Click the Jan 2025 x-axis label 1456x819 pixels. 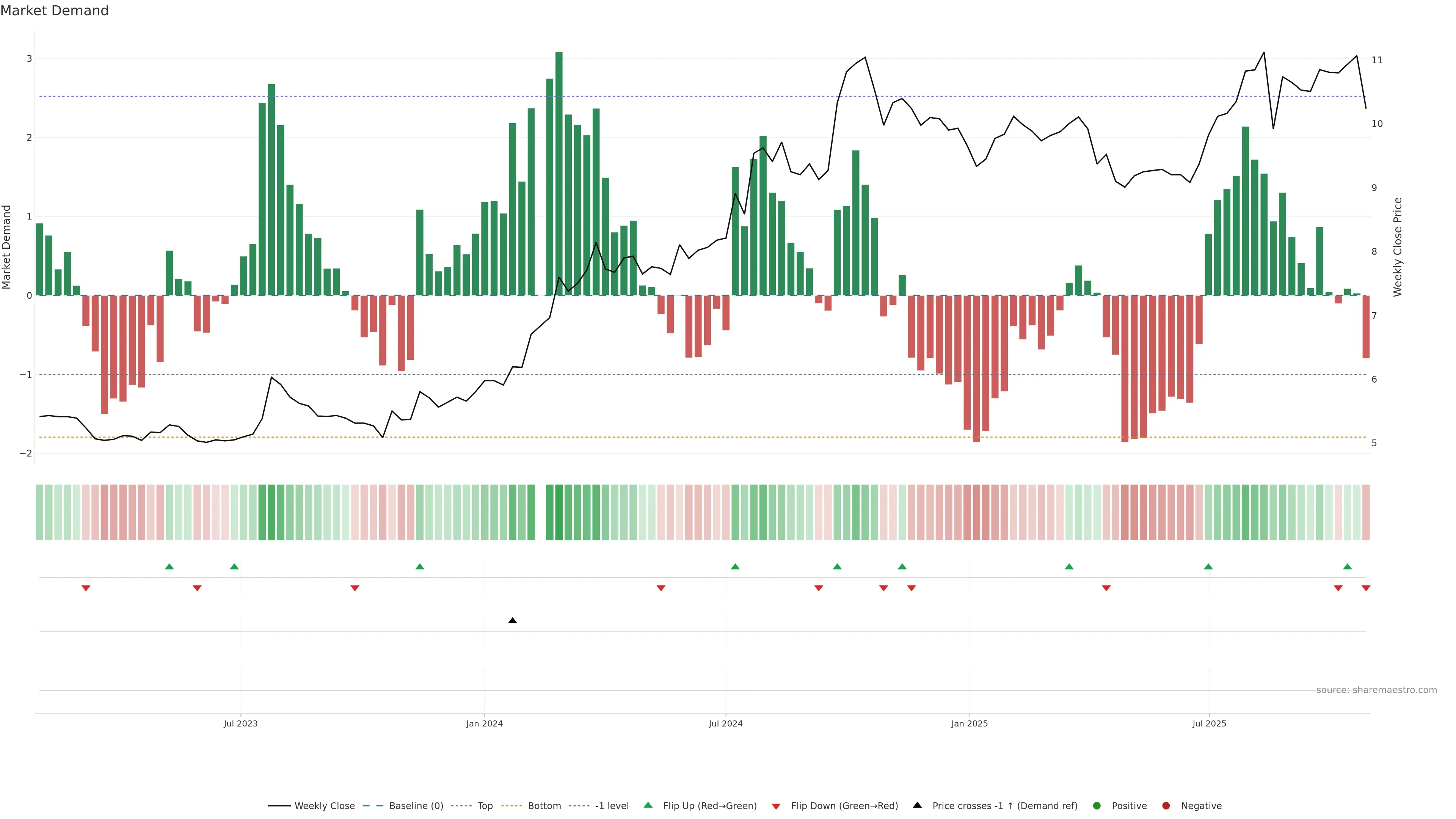[969, 723]
